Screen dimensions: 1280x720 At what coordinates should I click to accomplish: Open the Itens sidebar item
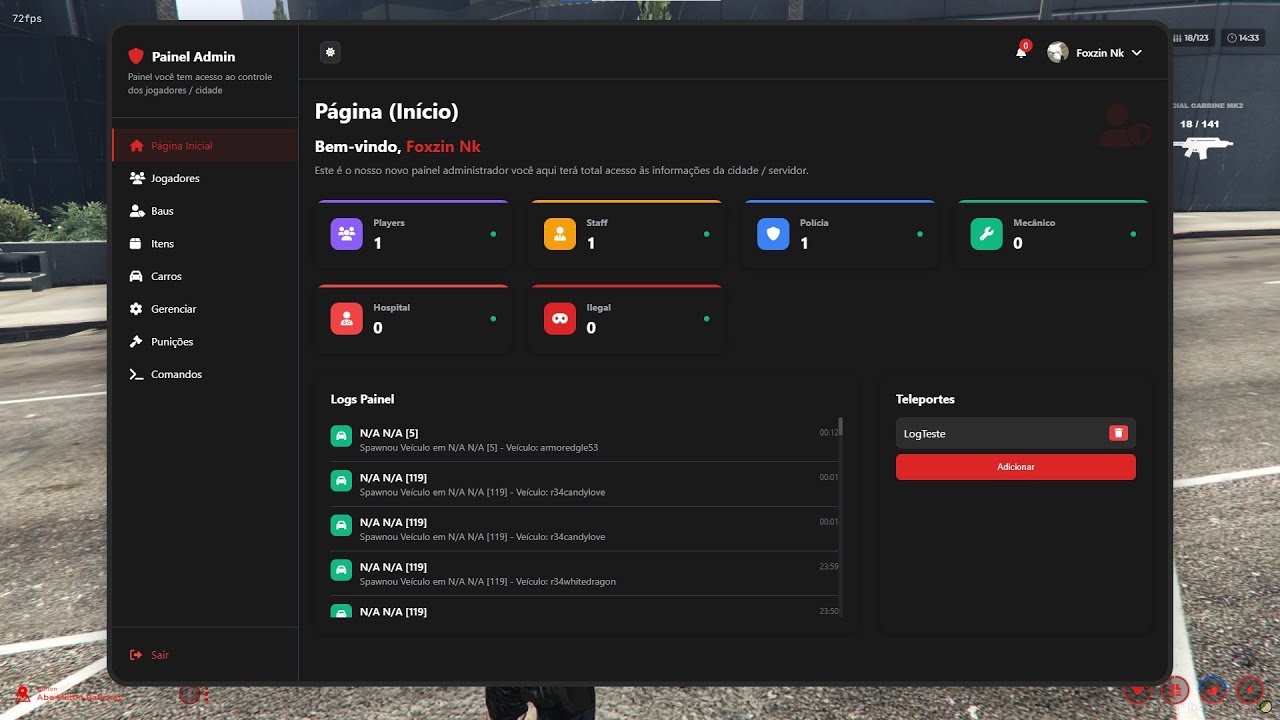[x=205, y=243]
